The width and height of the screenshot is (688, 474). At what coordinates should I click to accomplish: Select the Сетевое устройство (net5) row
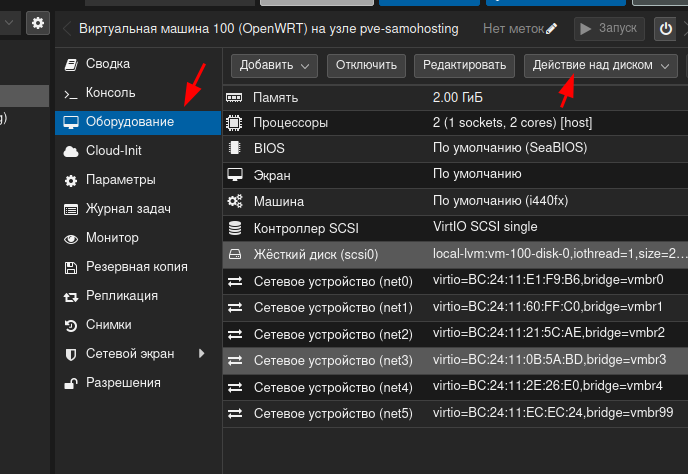[455, 413]
